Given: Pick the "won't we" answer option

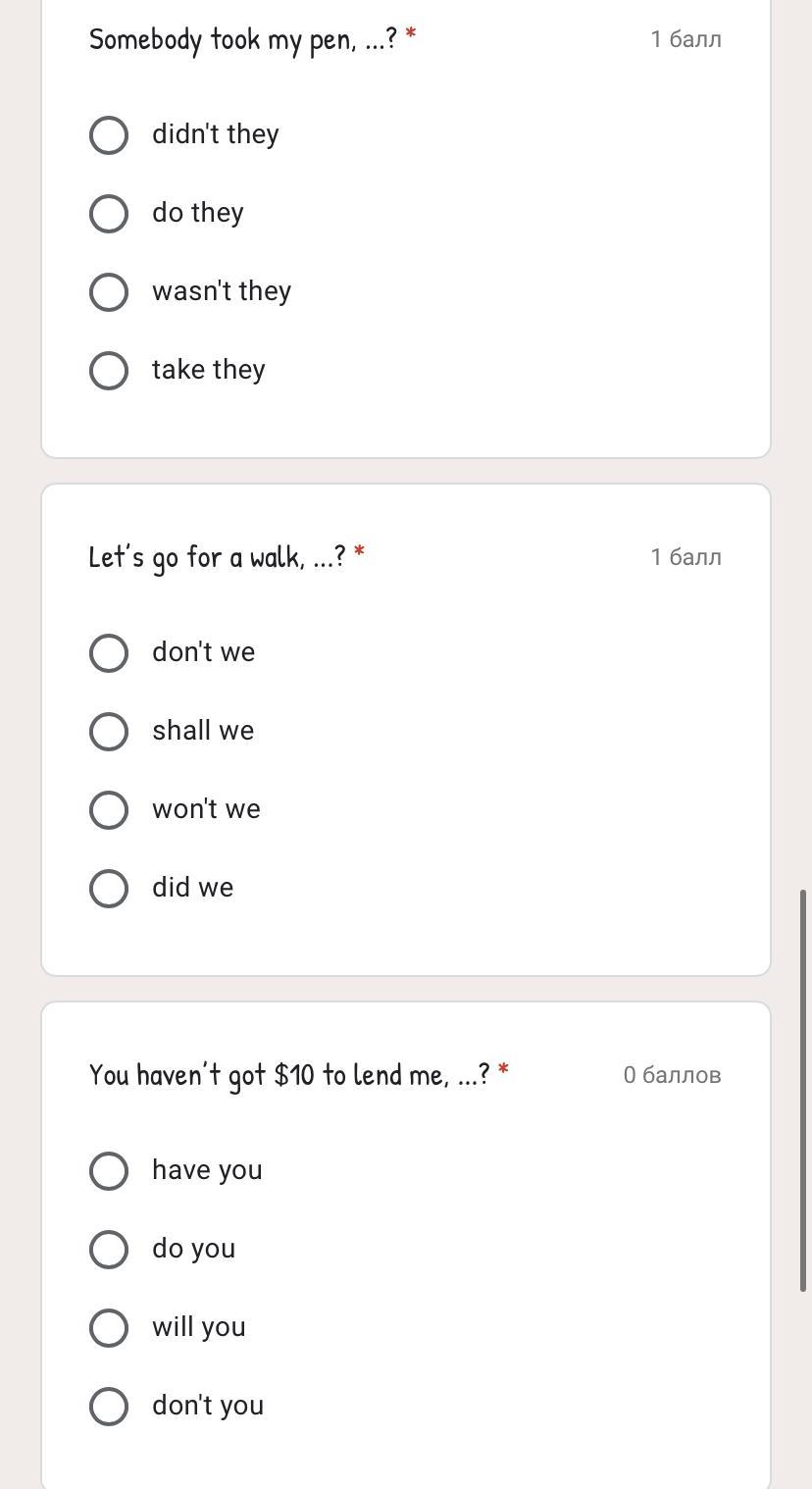Looking at the screenshot, I should coord(109,810).
